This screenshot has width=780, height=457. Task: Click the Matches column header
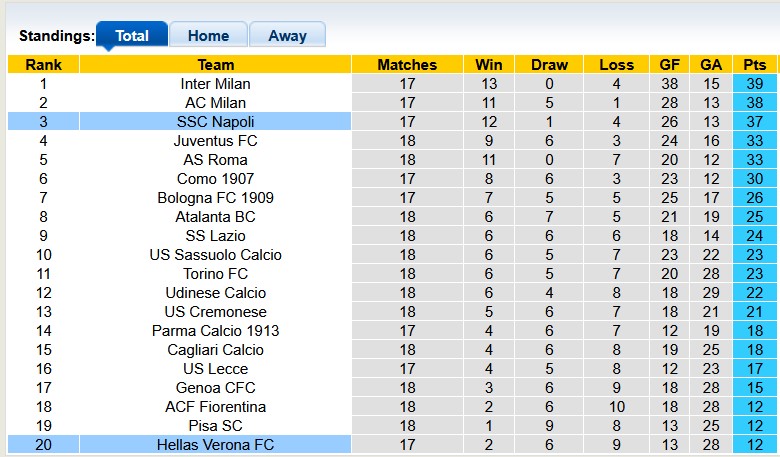tap(407, 65)
